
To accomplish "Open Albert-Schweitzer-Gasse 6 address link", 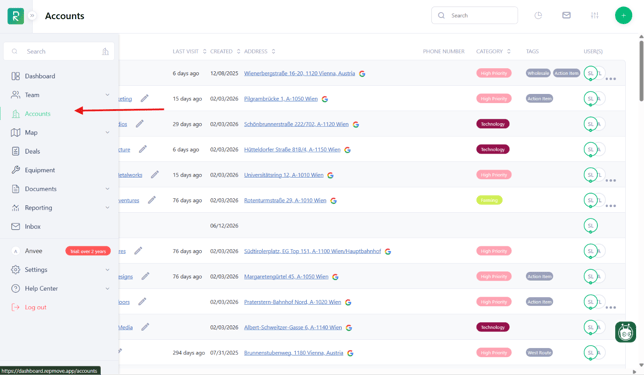I will click(x=293, y=327).
